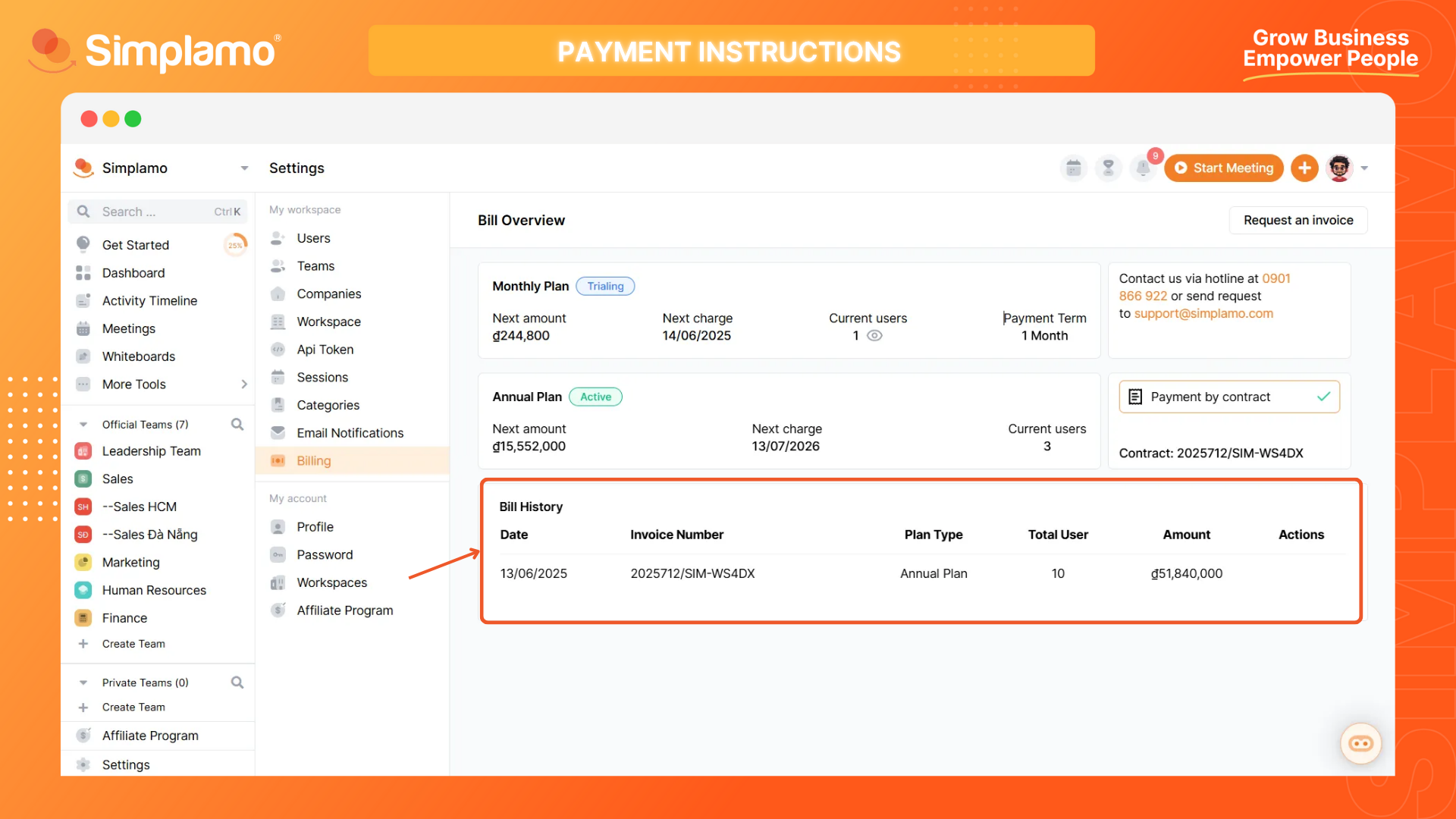Viewport: 1456px width, 819px height.
Task: Select Workspace settings
Action: (329, 322)
